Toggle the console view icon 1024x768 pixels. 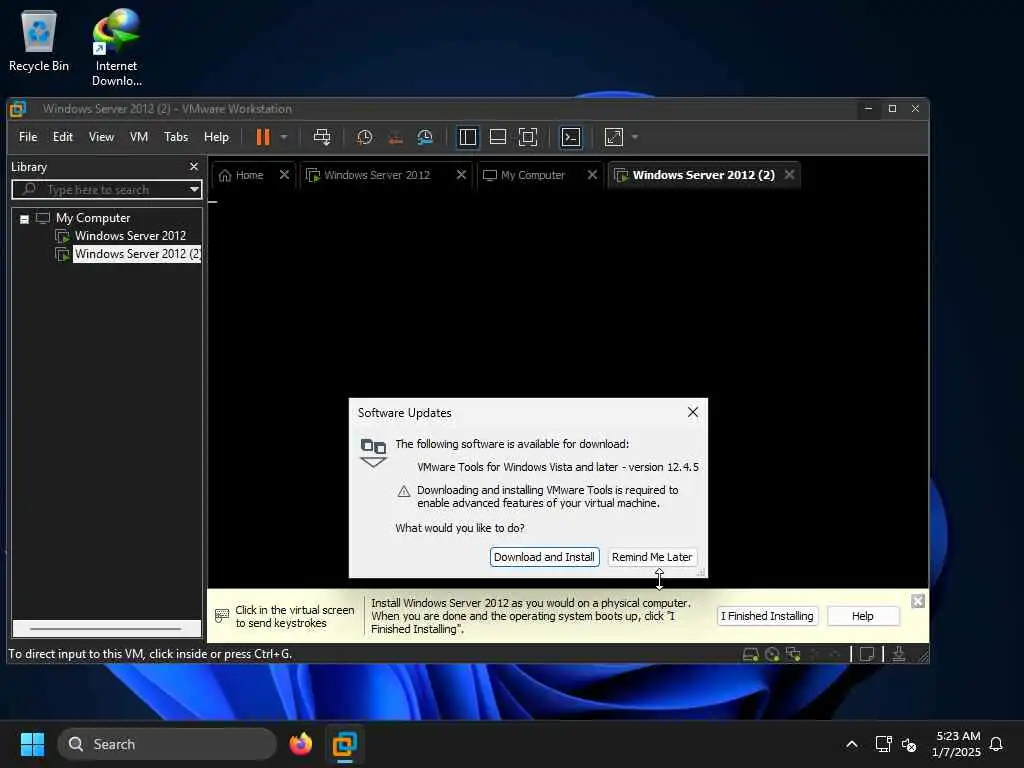tap(571, 137)
